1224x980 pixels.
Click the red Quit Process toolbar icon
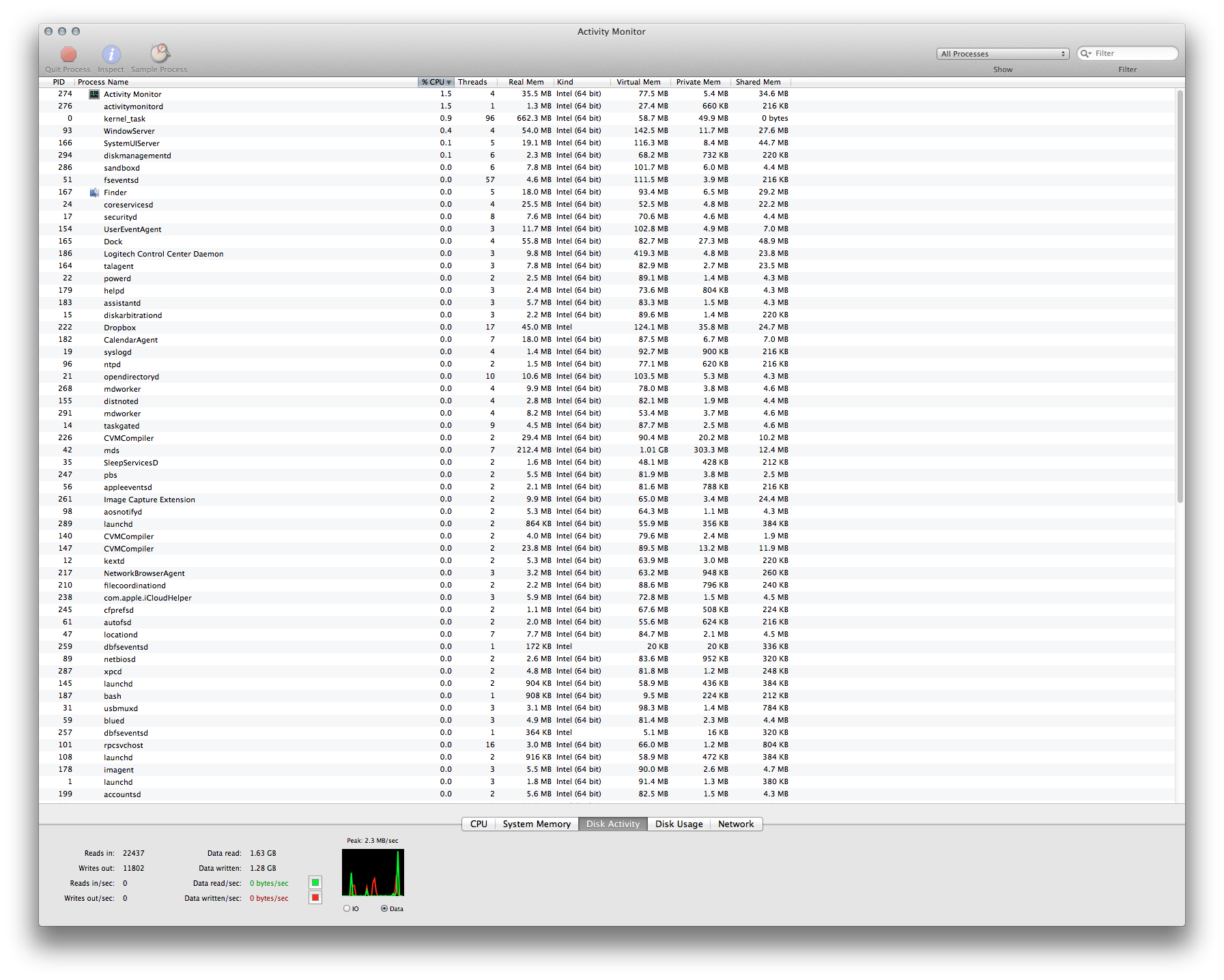68,54
